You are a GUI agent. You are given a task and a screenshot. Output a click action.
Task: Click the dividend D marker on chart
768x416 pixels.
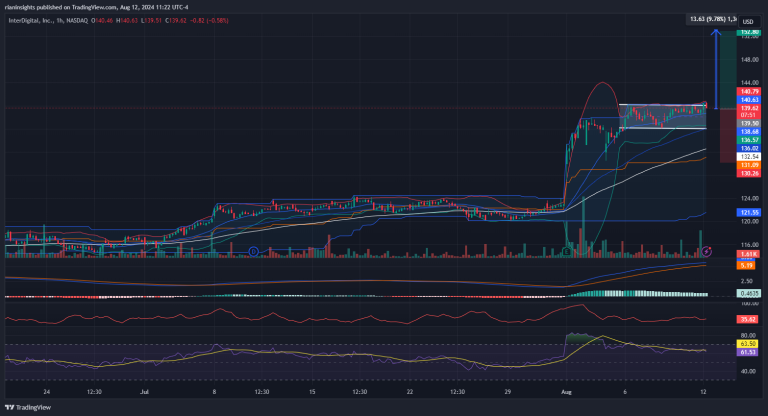[x=254, y=252]
